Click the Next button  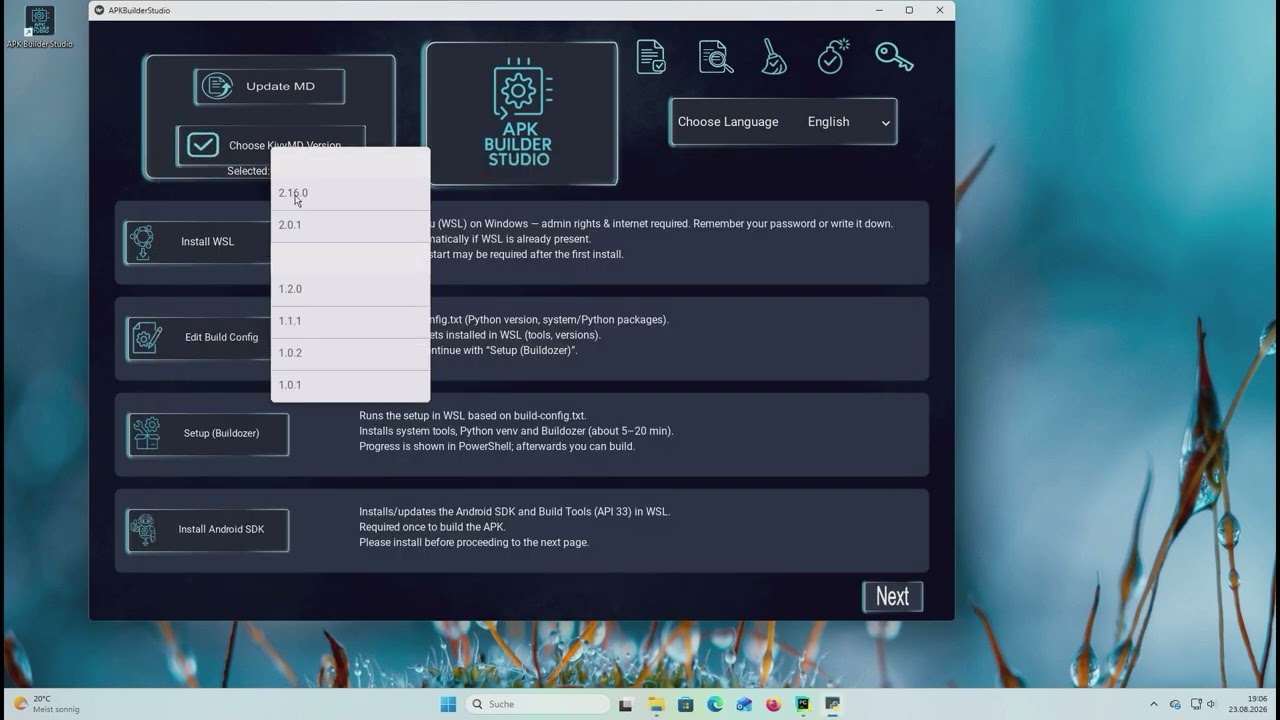(892, 597)
